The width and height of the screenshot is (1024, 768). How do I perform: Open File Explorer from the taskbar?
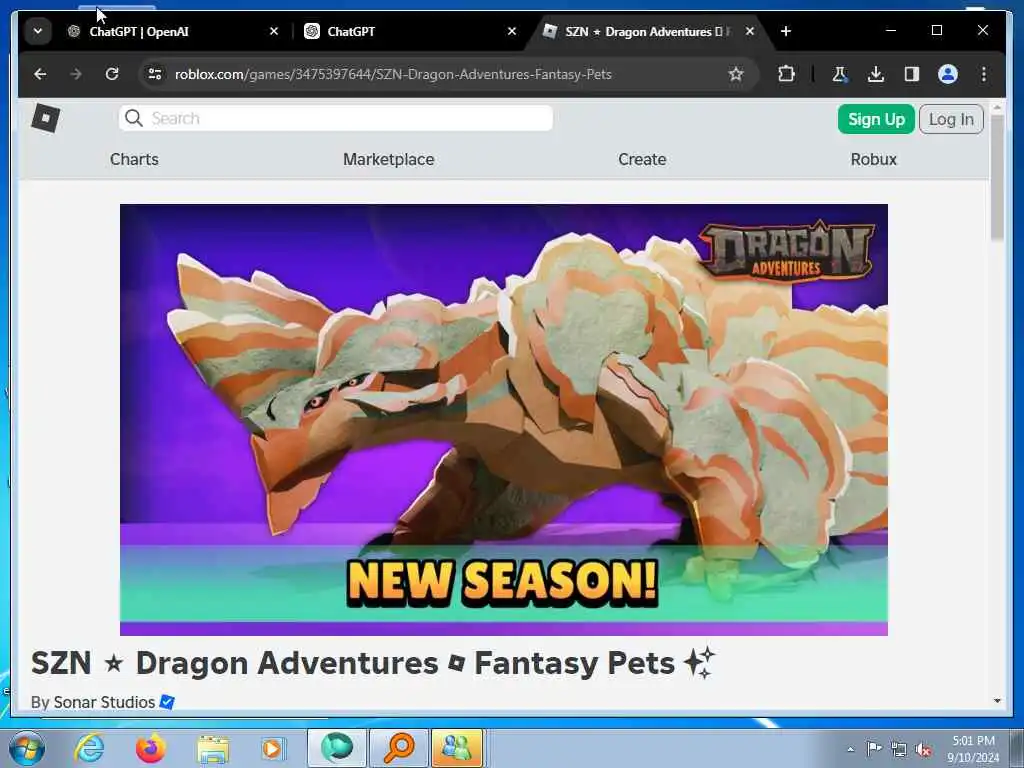pos(213,749)
